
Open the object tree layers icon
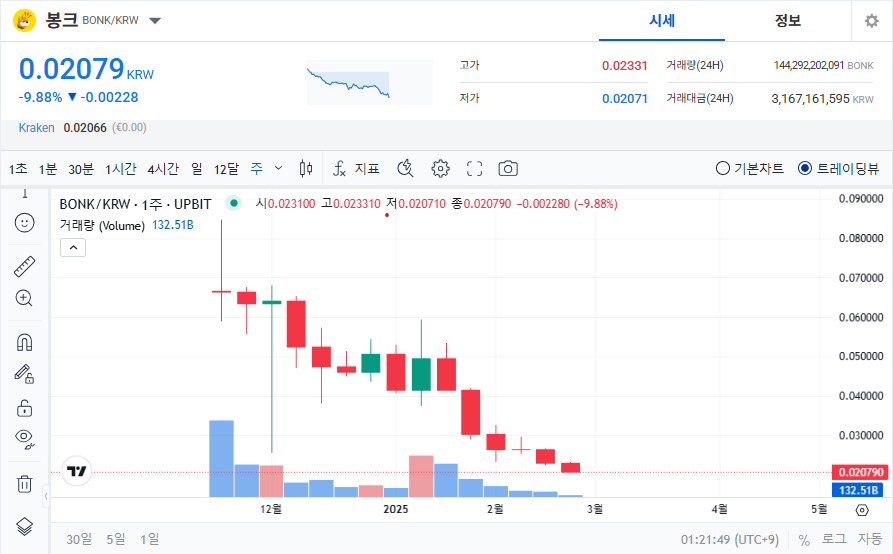24,527
